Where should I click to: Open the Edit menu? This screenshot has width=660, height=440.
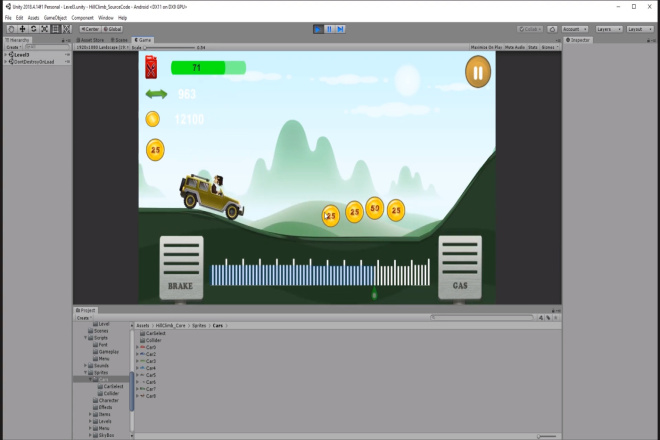click(x=19, y=18)
